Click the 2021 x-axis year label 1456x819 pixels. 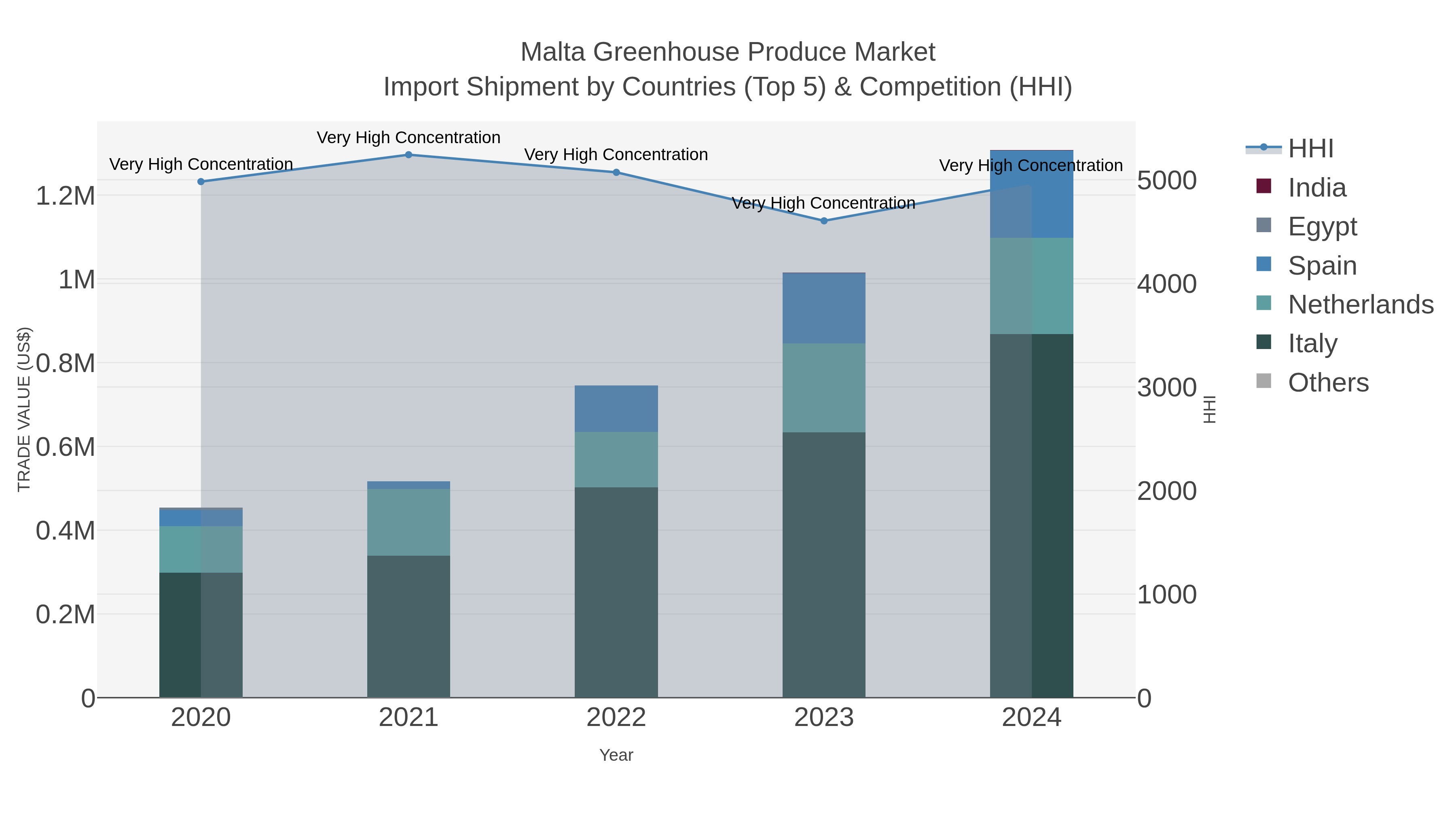tap(408, 718)
